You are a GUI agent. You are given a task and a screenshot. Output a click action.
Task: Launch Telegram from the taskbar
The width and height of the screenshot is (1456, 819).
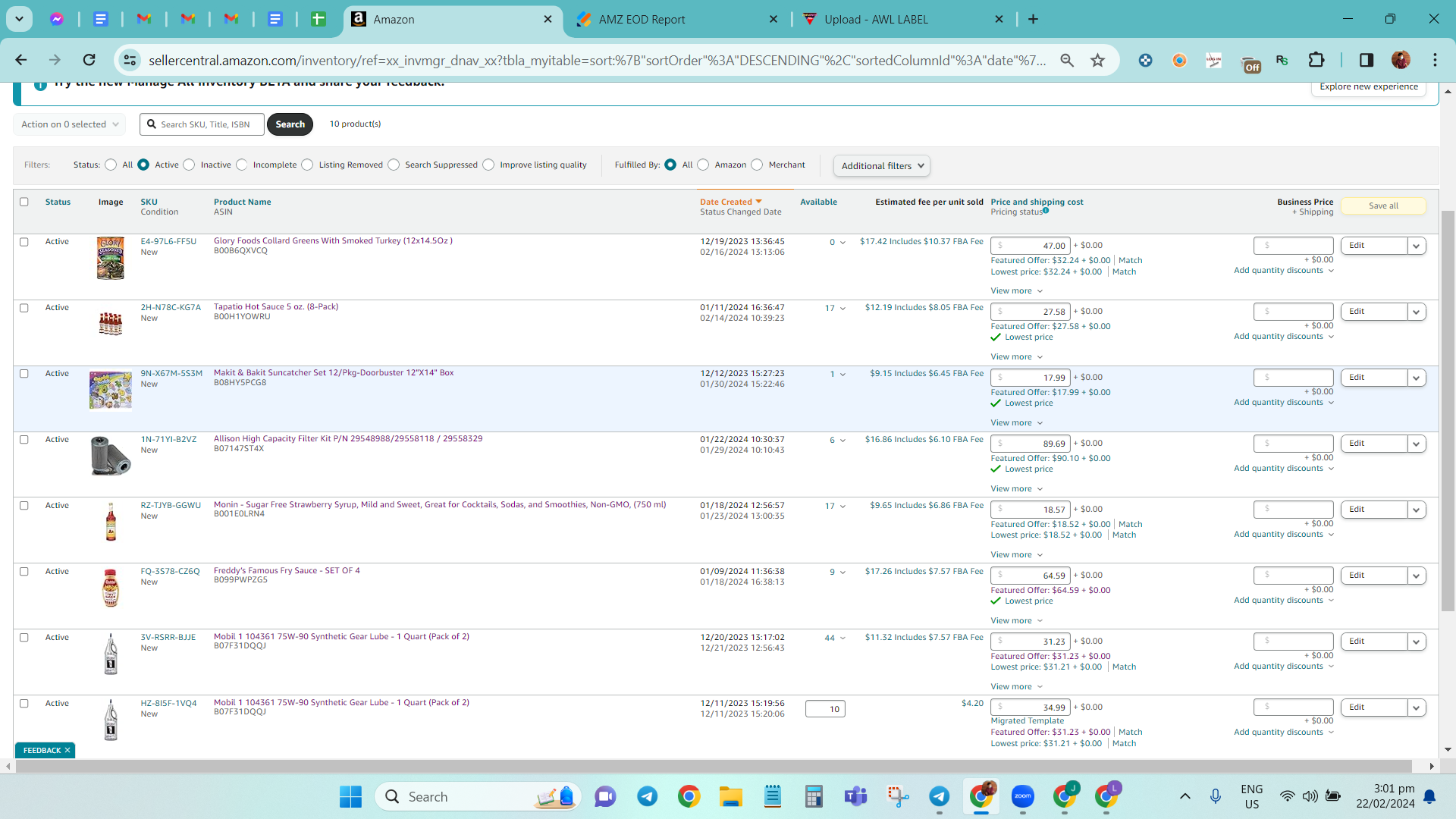tap(647, 796)
